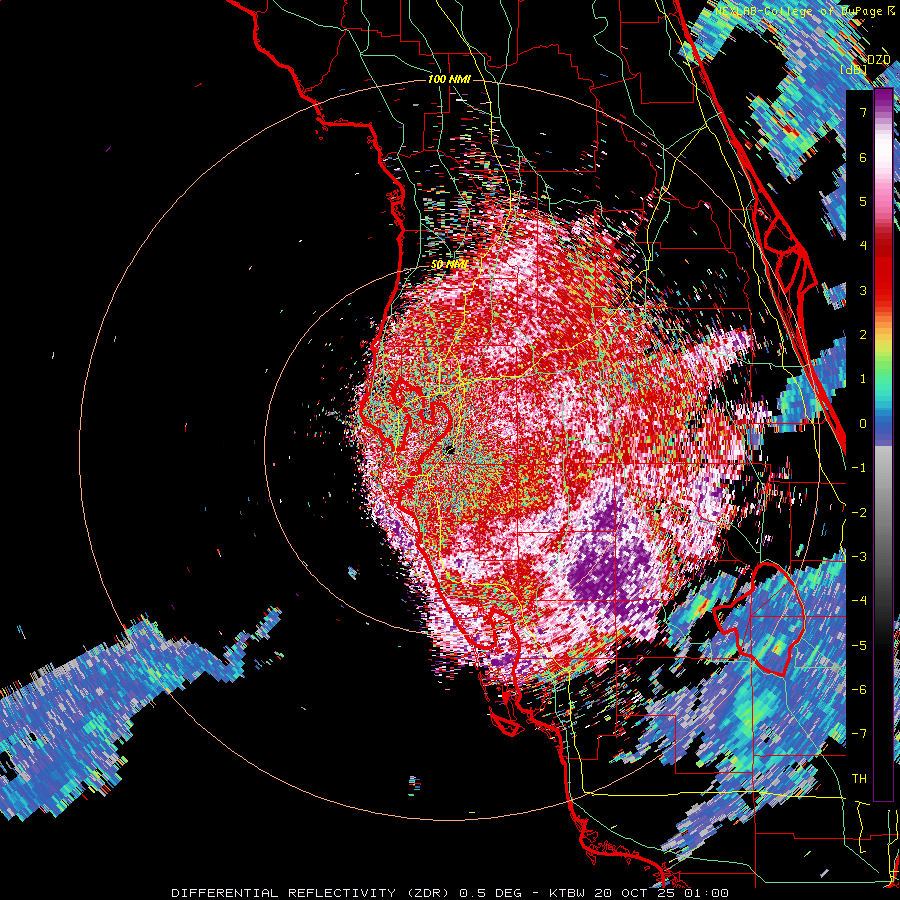Click the "4" tick label on the color scale

point(863,246)
